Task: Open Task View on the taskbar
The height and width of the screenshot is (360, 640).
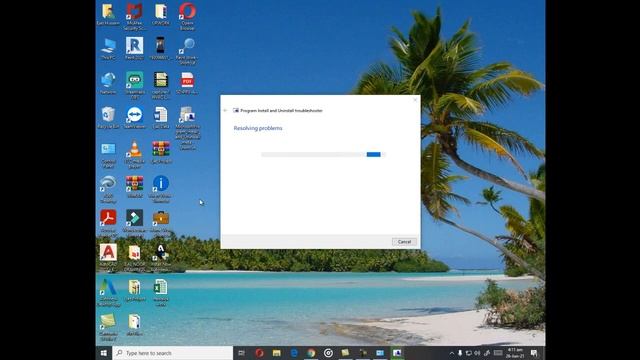Action: [242, 353]
